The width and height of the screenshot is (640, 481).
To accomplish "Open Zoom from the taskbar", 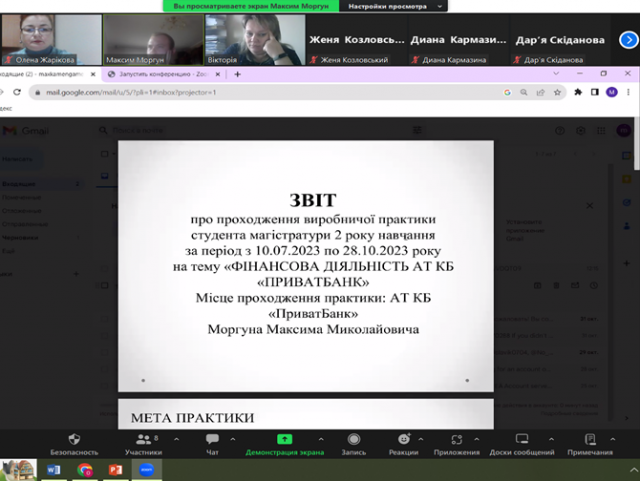I will [x=147, y=470].
